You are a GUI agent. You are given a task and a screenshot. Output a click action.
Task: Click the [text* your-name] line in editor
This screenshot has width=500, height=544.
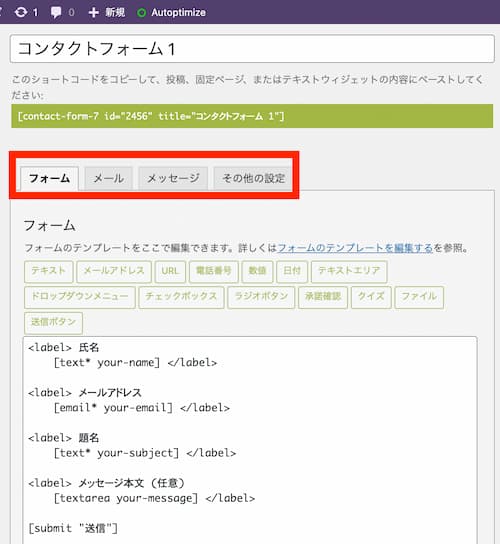click(x=135, y=363)
